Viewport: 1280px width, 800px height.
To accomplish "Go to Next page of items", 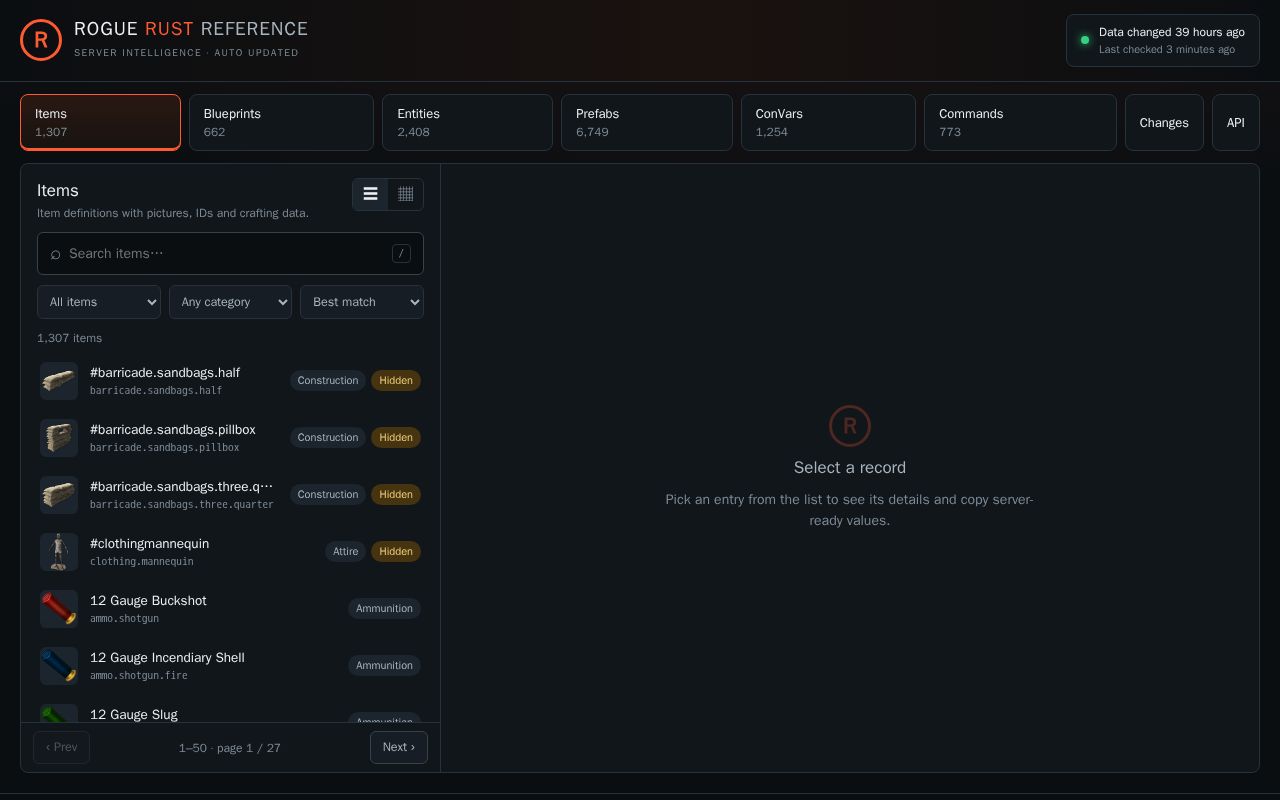I will (399, 747).
